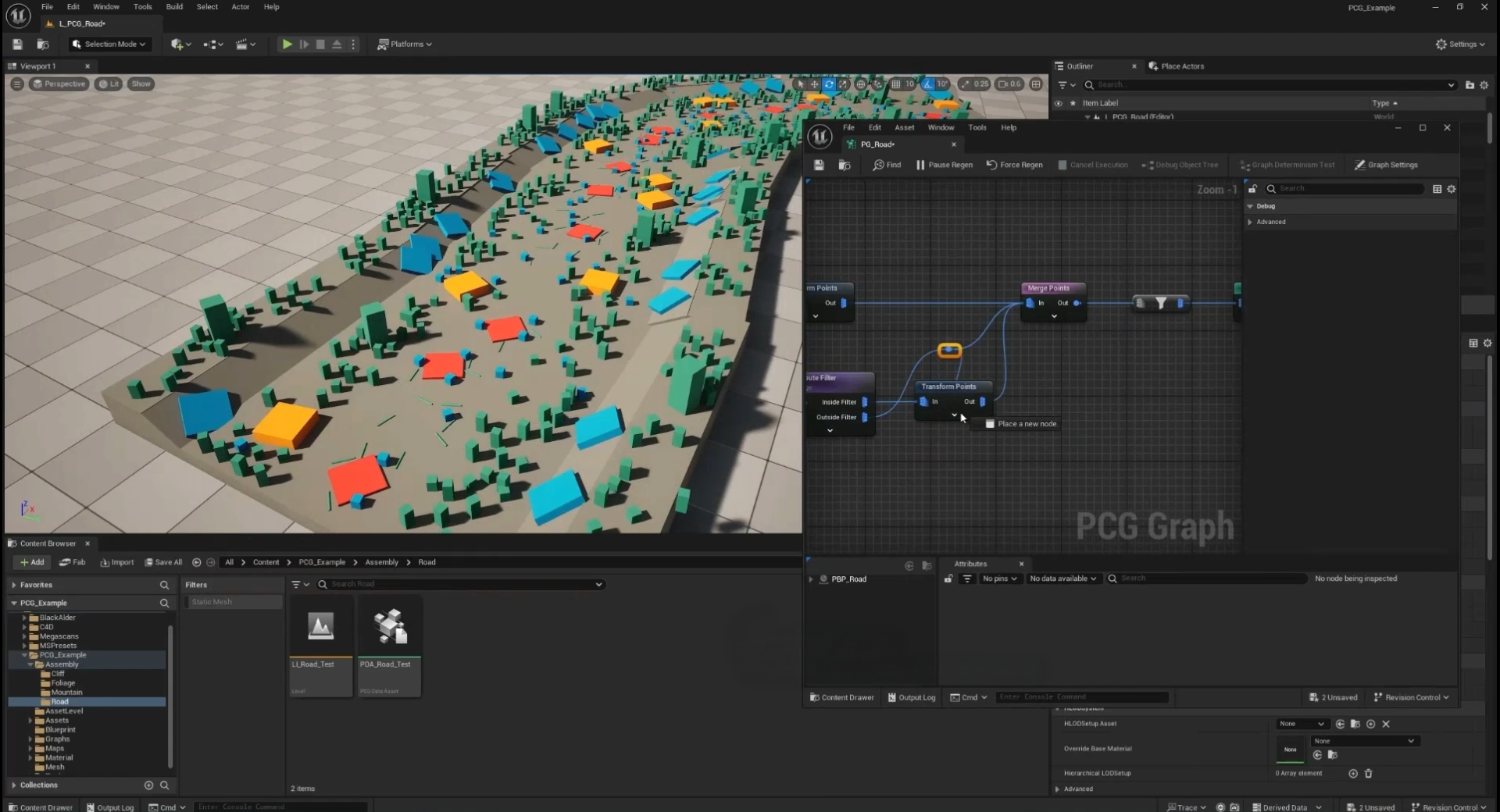1500x812 pixels.
Task: Select the Rotate gizmo tool in viewport
Action: [829, 84]
